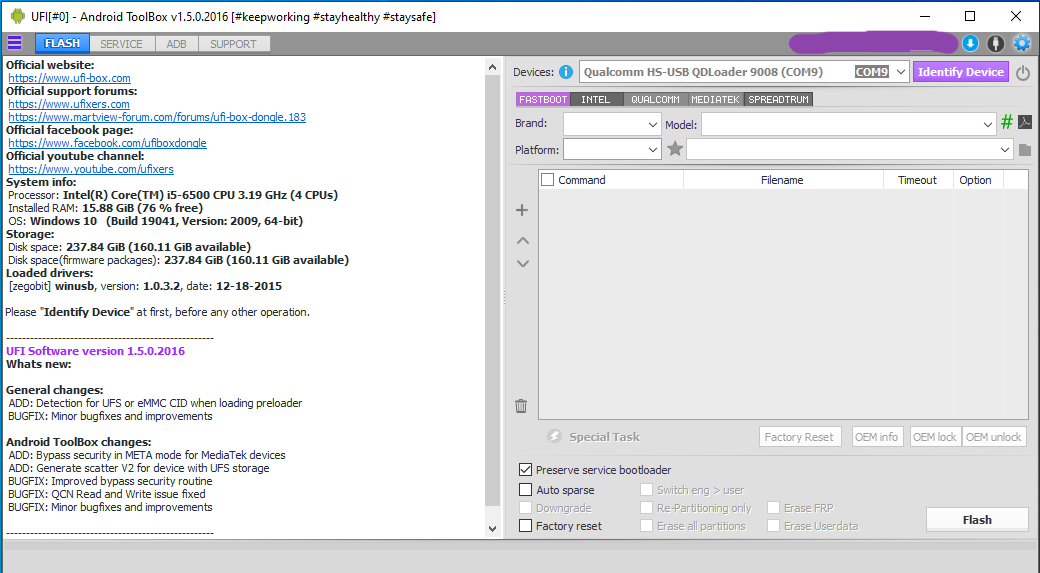This screenshot has width=1040, height=573.
Task: Click the log panel scroll up arrow
Action: (492, 67)
